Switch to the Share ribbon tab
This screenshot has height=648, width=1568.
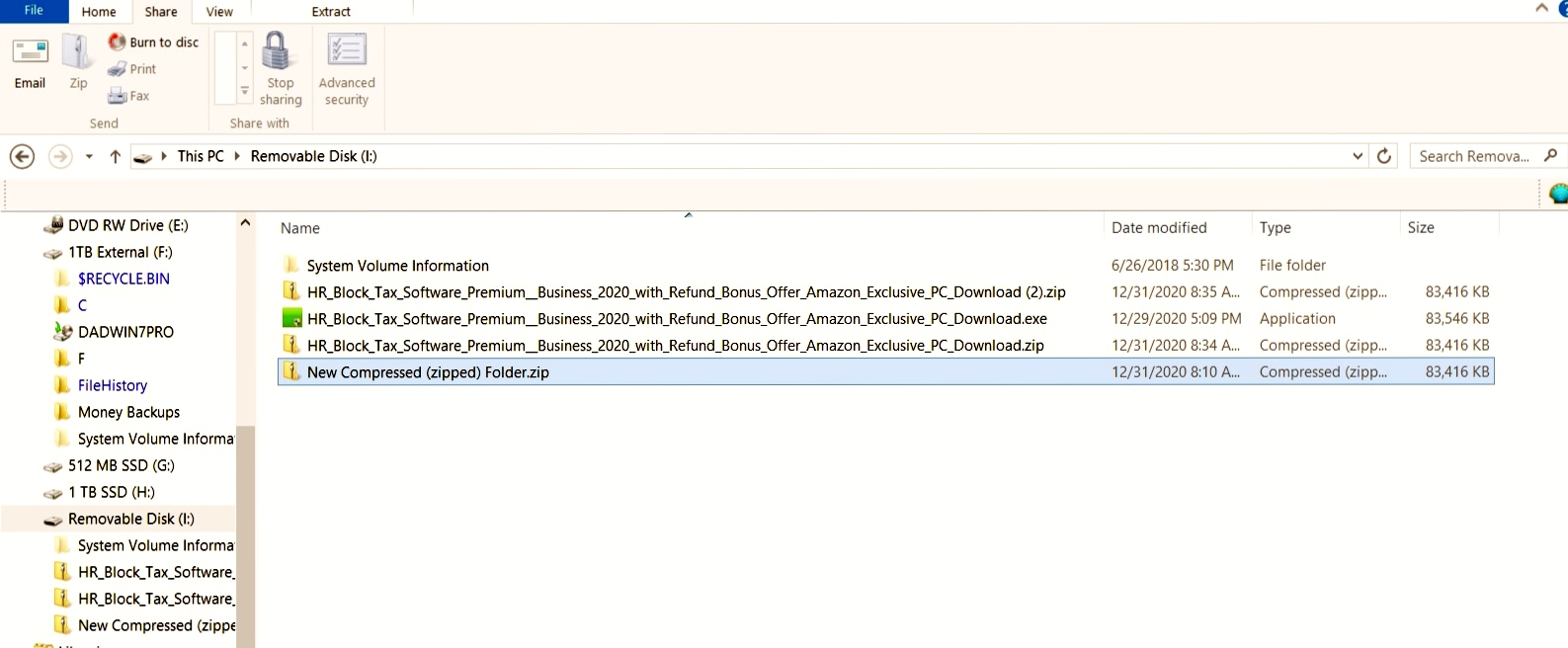click(161, 12)
